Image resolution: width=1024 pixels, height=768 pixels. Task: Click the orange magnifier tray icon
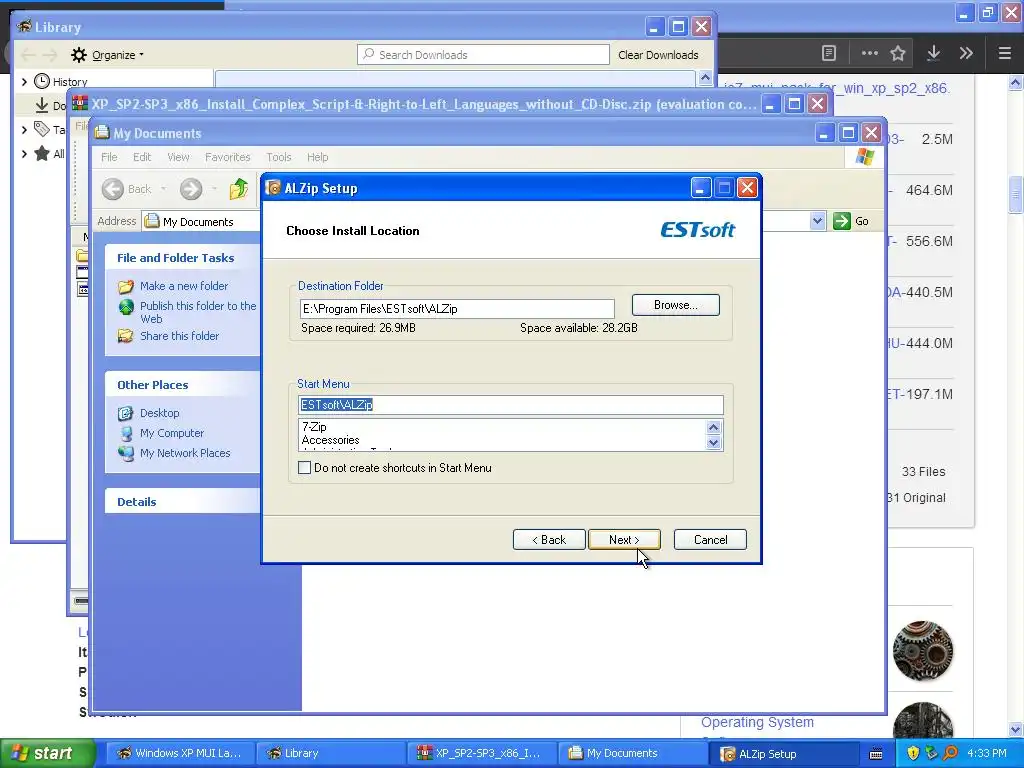[950, 753]
